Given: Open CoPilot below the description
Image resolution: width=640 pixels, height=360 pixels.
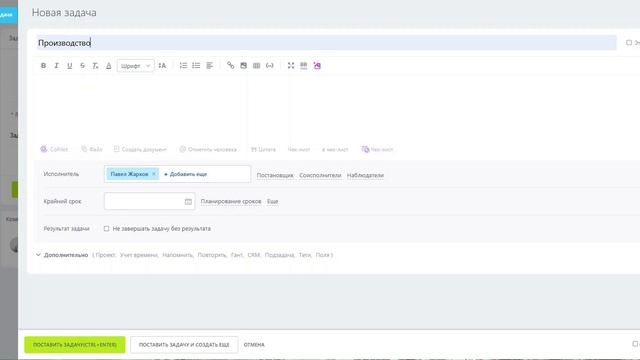Looking at the screenshot, I should point(54,149).
